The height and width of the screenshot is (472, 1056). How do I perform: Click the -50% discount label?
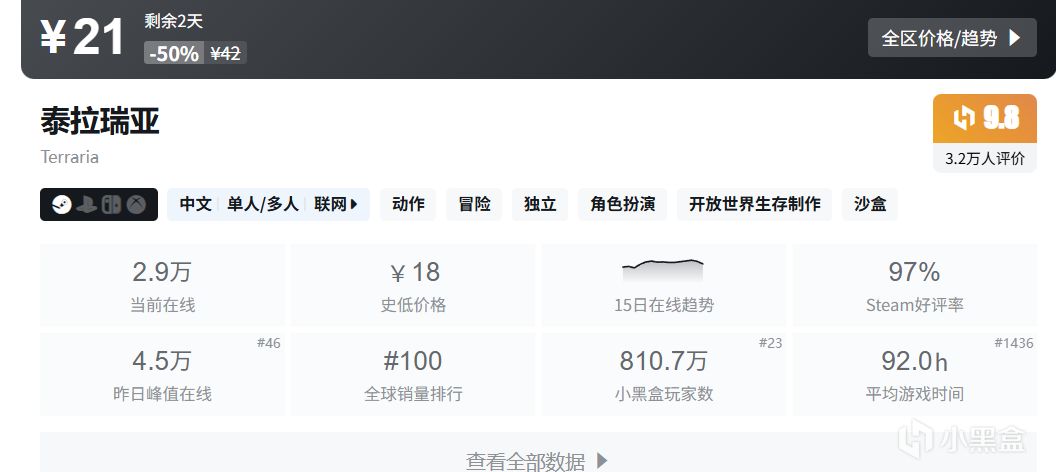[174, 53]
